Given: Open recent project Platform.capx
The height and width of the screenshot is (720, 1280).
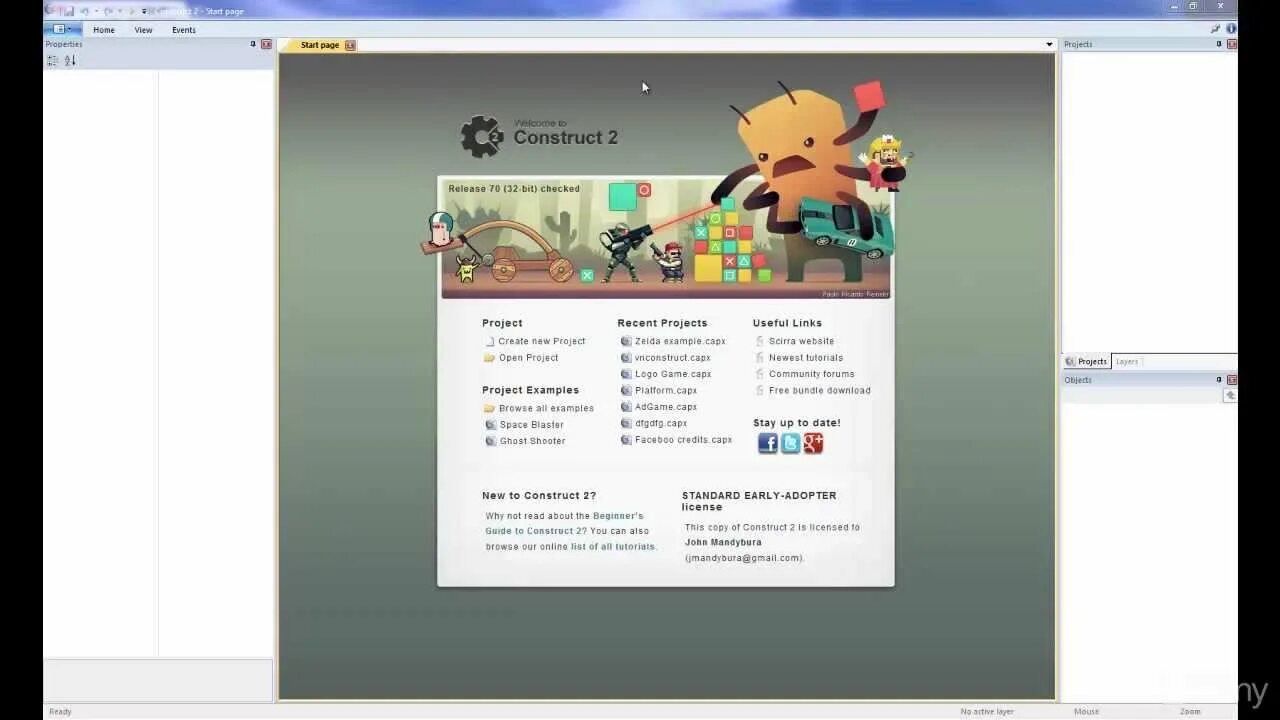Looking at the screenshot, I should (x=666, y=391).
